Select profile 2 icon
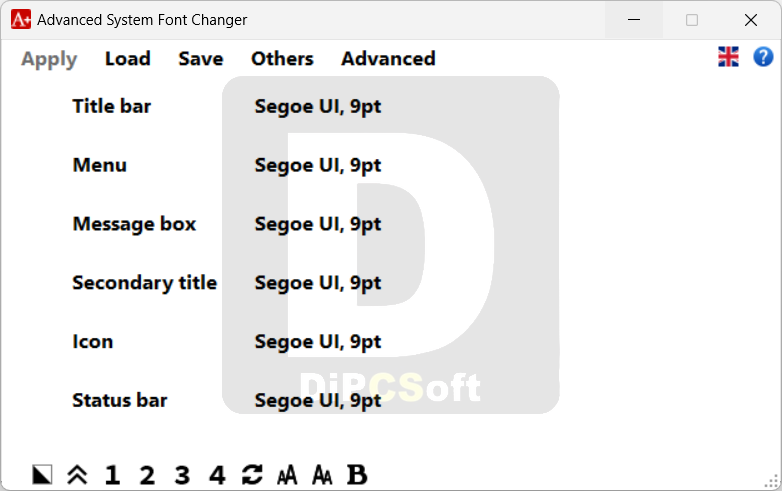The height and width of the screenshot is (491, 782). 147,475
